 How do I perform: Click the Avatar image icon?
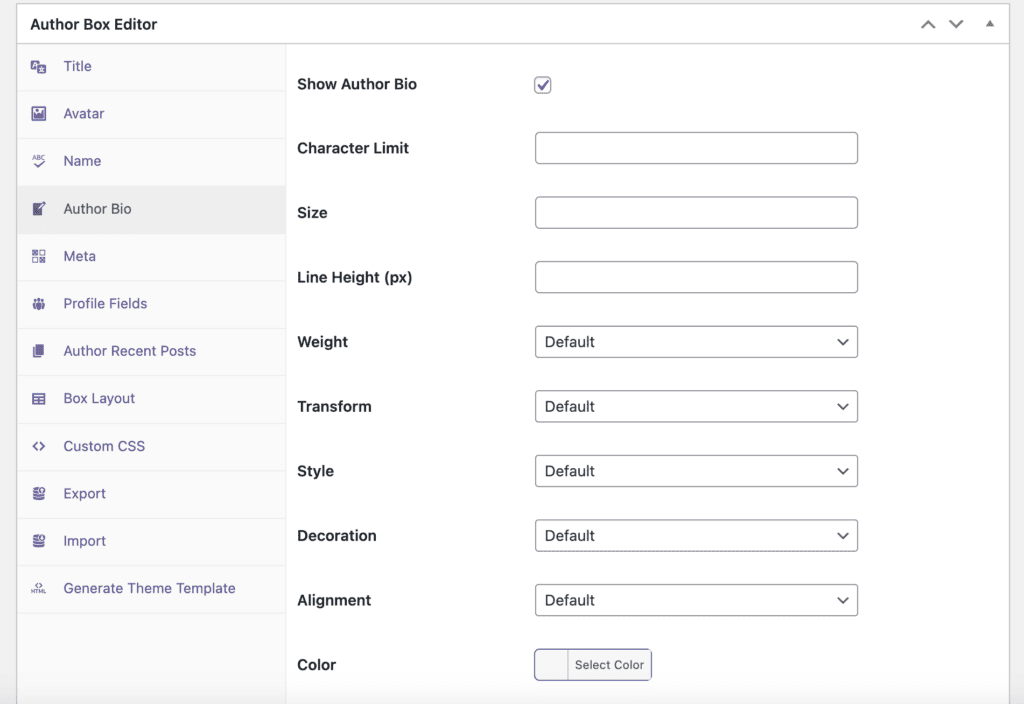tap(40, 113)
